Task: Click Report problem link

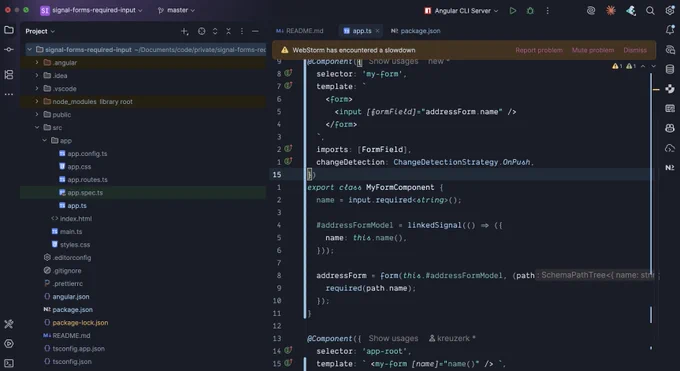Action: tap(539, 50)
